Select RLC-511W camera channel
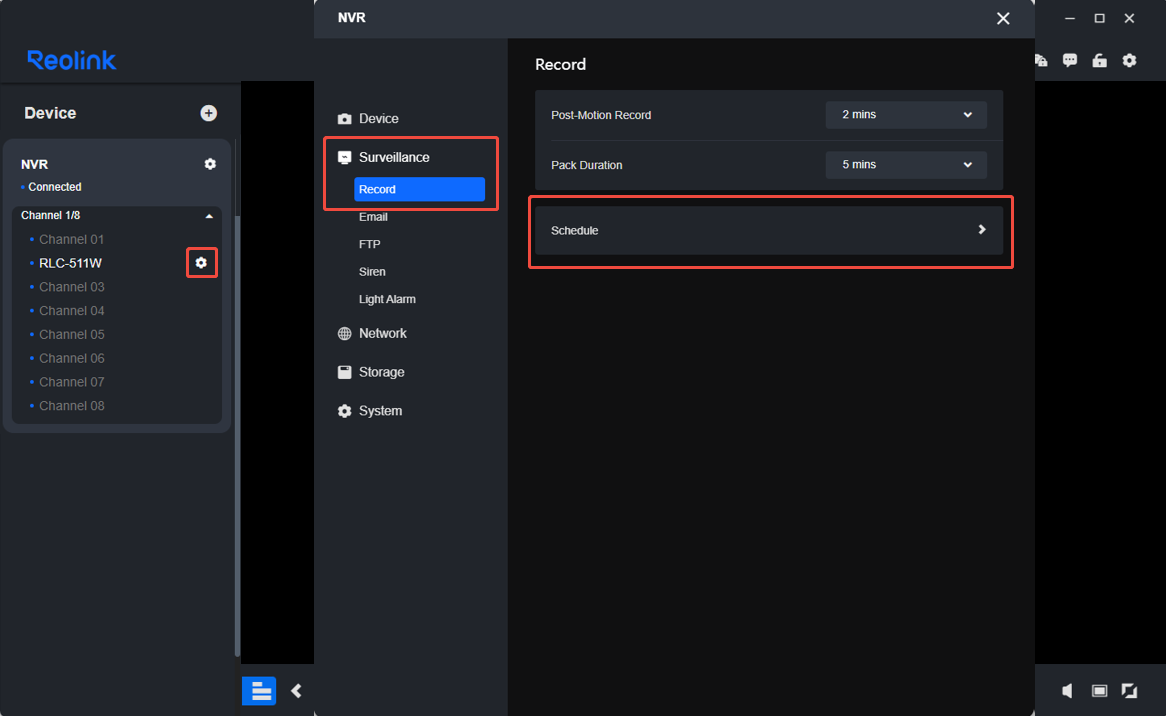The image size is (1166, 716). click(x=70, y=263)
